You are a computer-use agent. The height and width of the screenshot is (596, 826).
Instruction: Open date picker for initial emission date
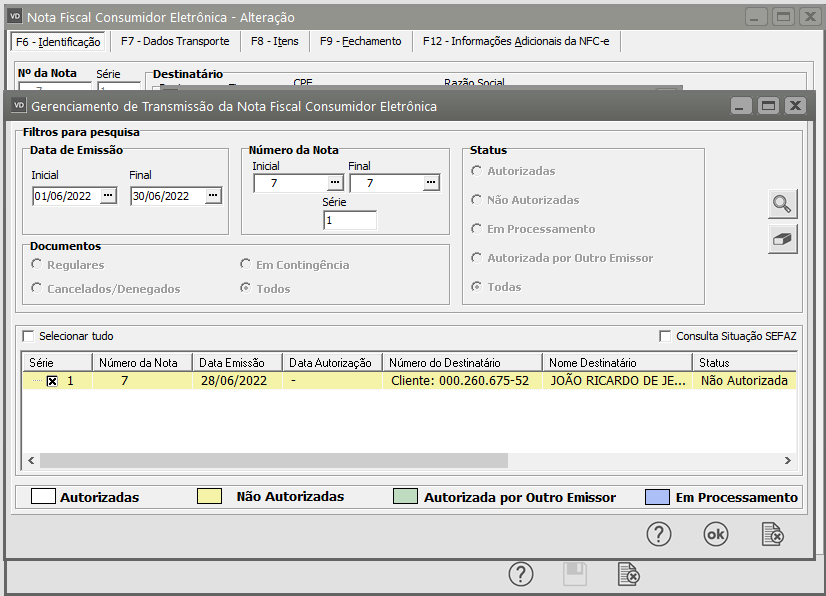(107, 196)
